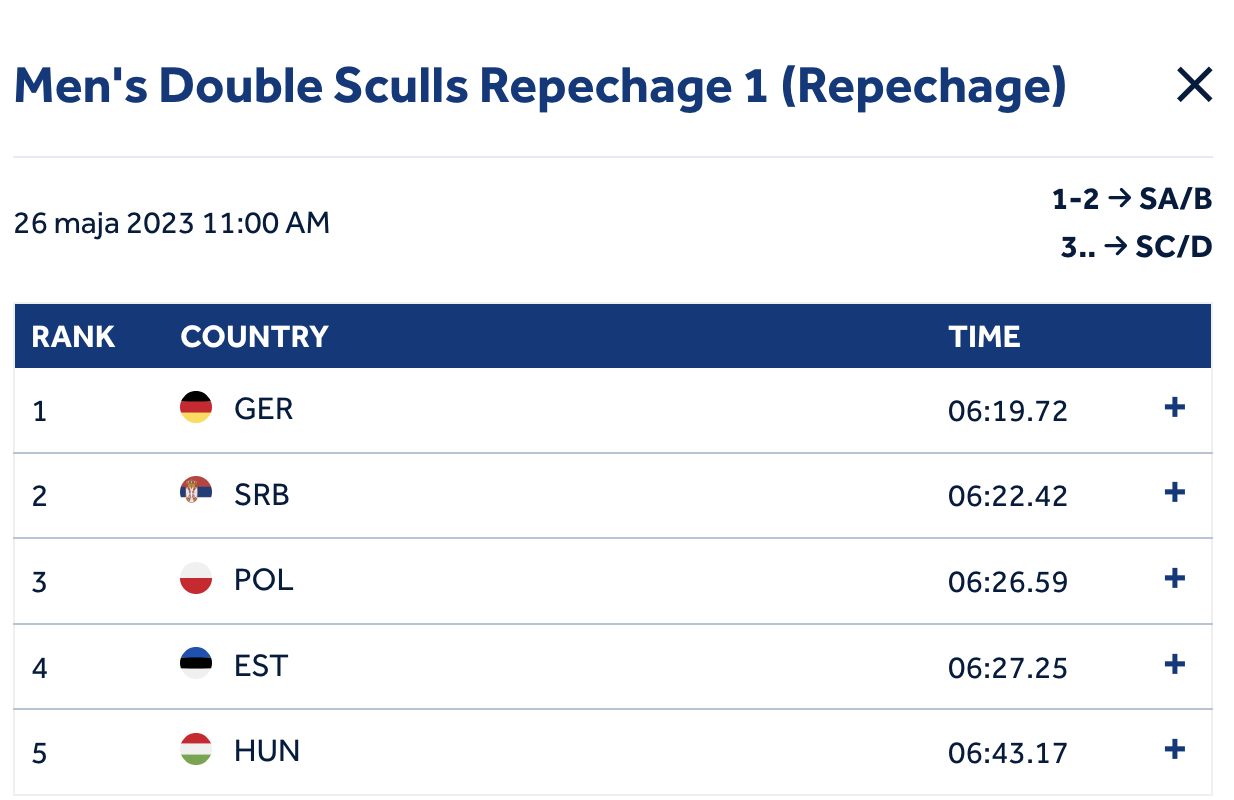Screen dimensions: 1234x800
Task: Click the Serbian flag icon
Action: [x=196, y=492]
